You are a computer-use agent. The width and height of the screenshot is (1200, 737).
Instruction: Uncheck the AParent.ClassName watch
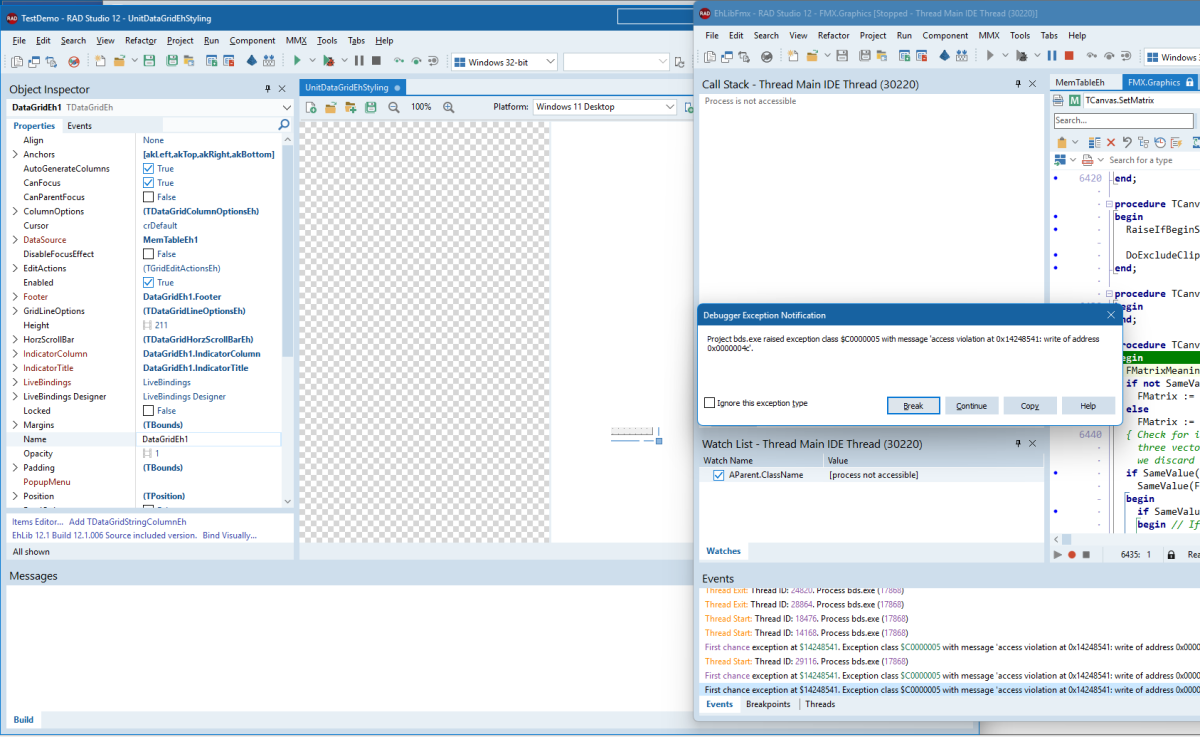click(718, 475)
